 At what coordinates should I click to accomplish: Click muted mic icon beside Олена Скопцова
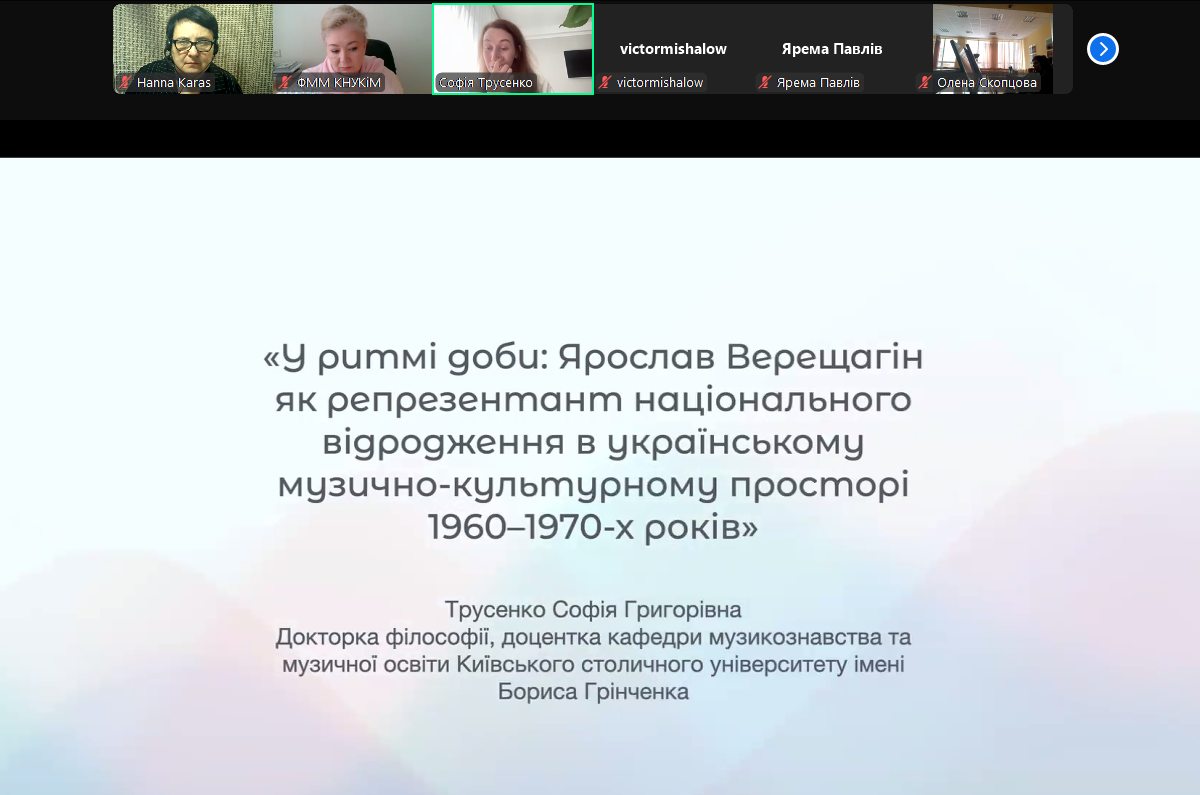pyautogui.click(x=926, y=83)
